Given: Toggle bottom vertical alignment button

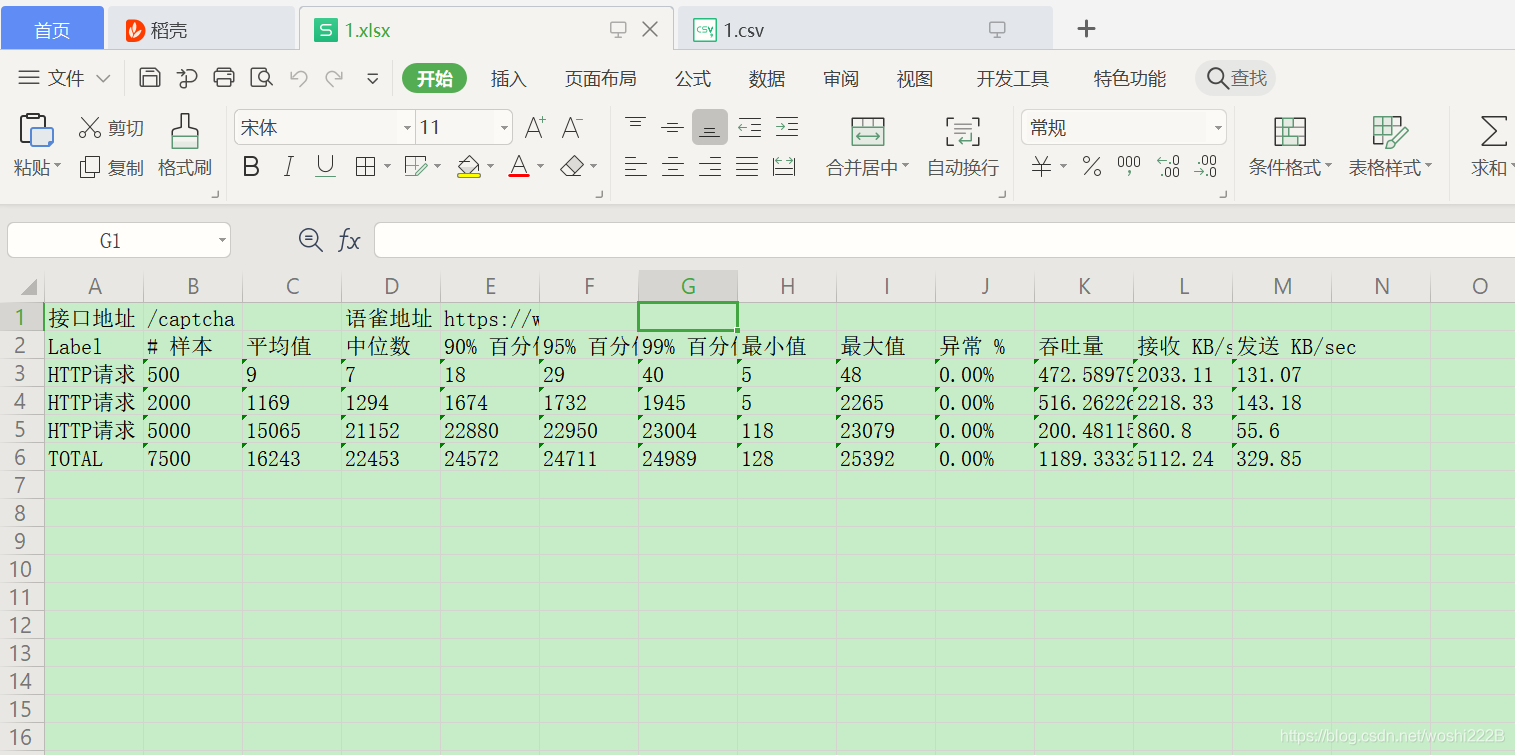Looking at the screenshot, I should 710,127.
